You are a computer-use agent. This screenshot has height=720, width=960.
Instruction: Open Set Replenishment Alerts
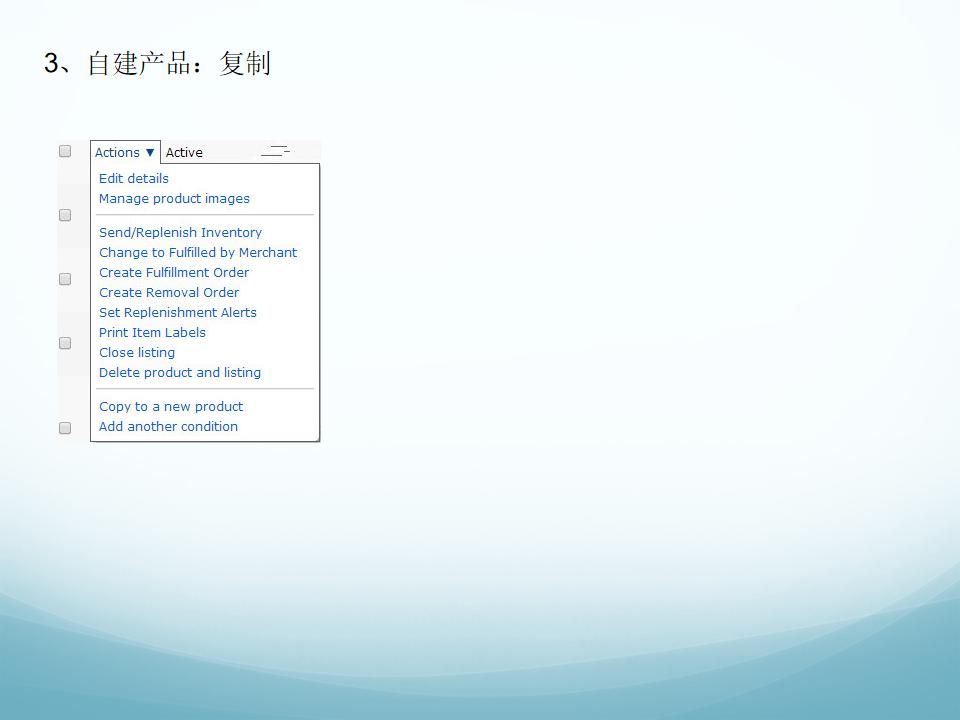pos(178,312)
